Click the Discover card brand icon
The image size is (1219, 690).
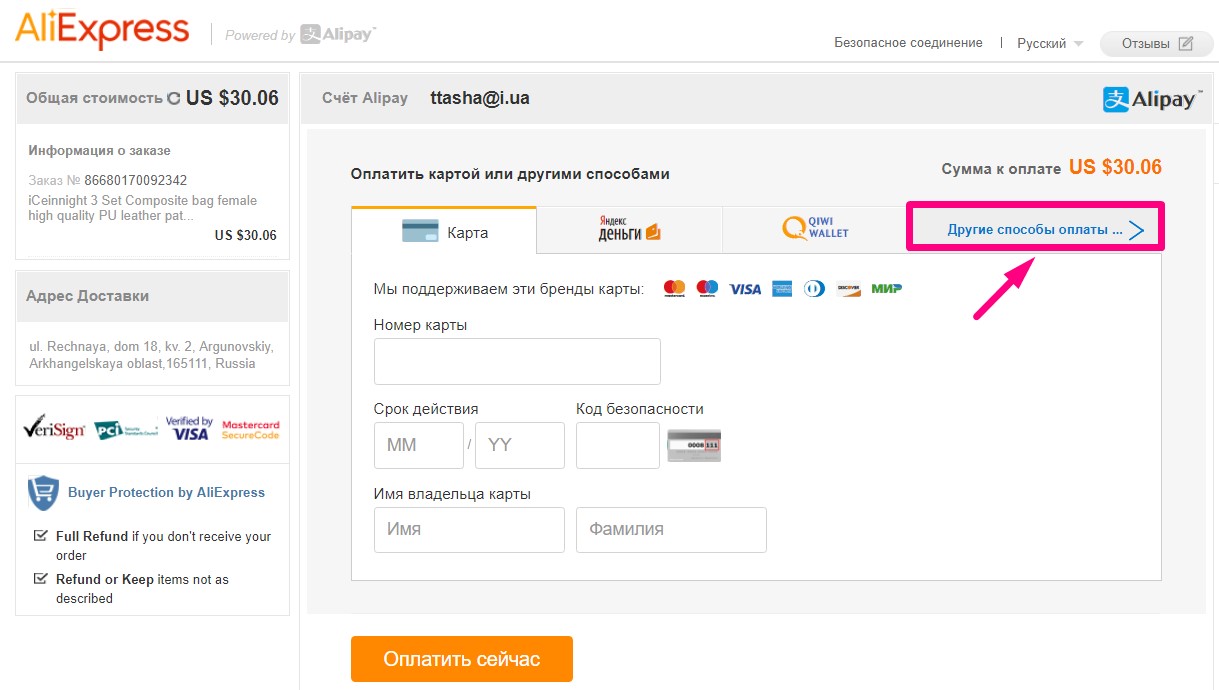pos(848,289)
